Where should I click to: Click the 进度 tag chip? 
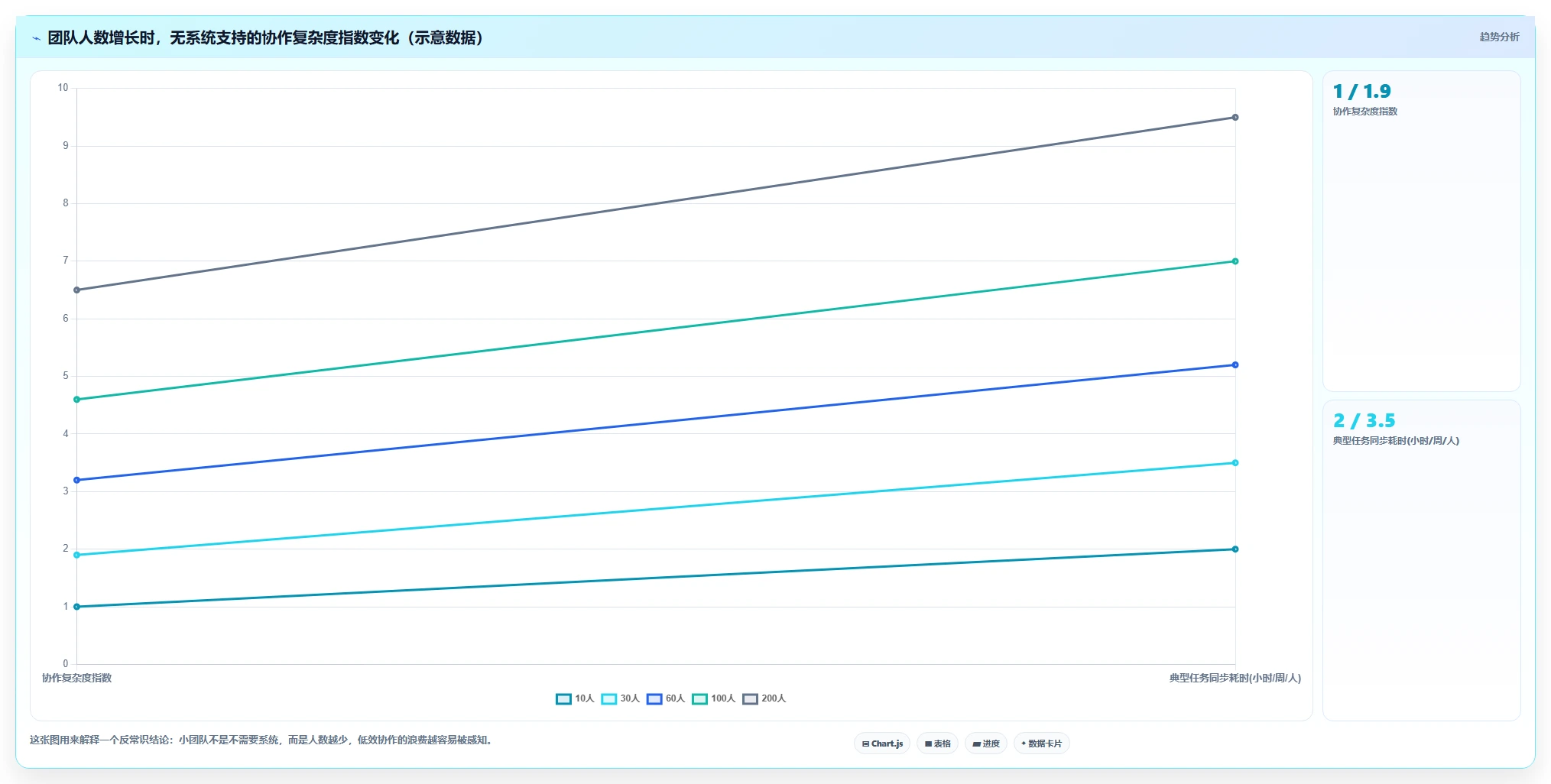tap(986, 744)
